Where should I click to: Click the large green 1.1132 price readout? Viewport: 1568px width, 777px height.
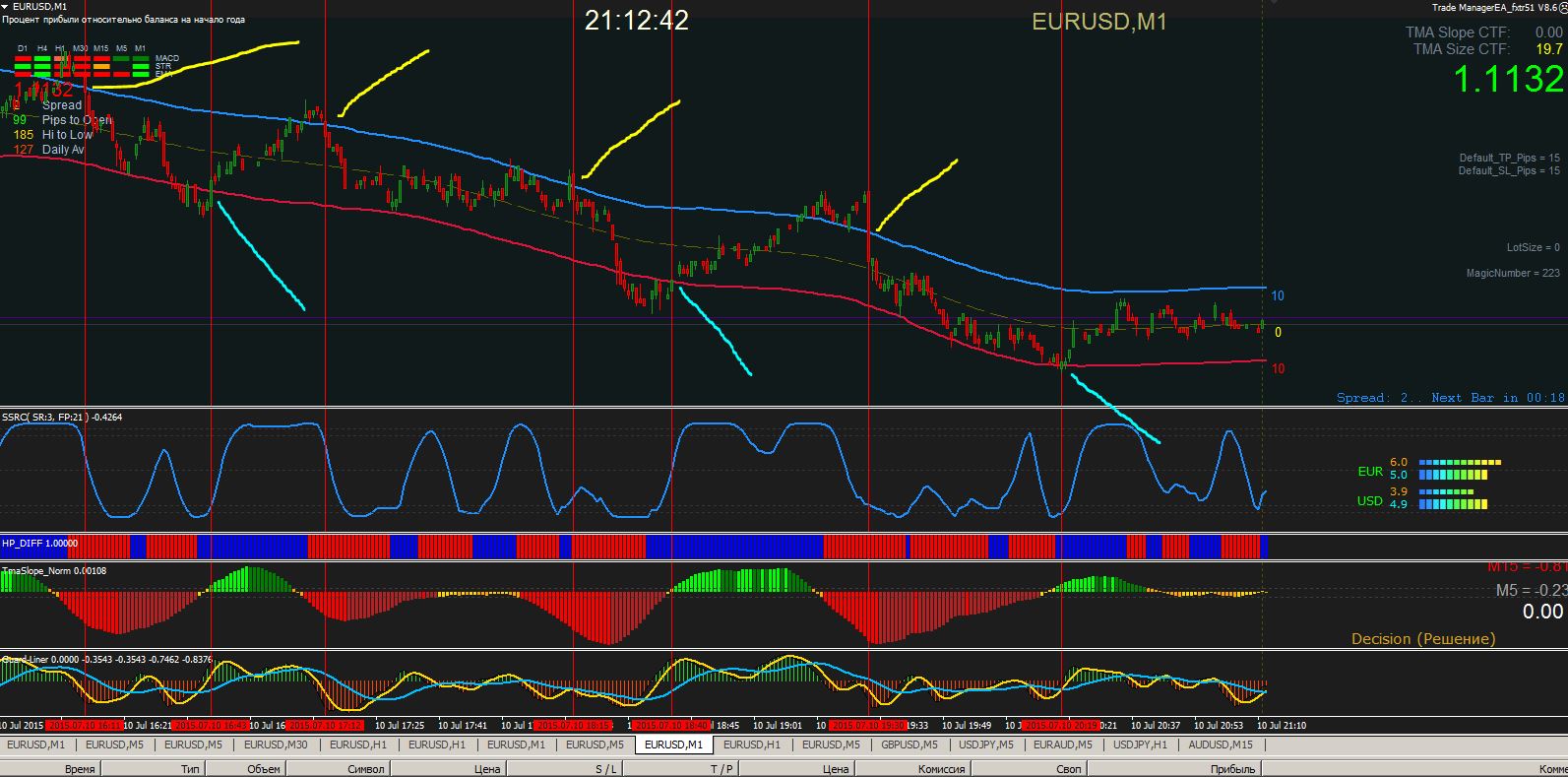point(1508,79)
